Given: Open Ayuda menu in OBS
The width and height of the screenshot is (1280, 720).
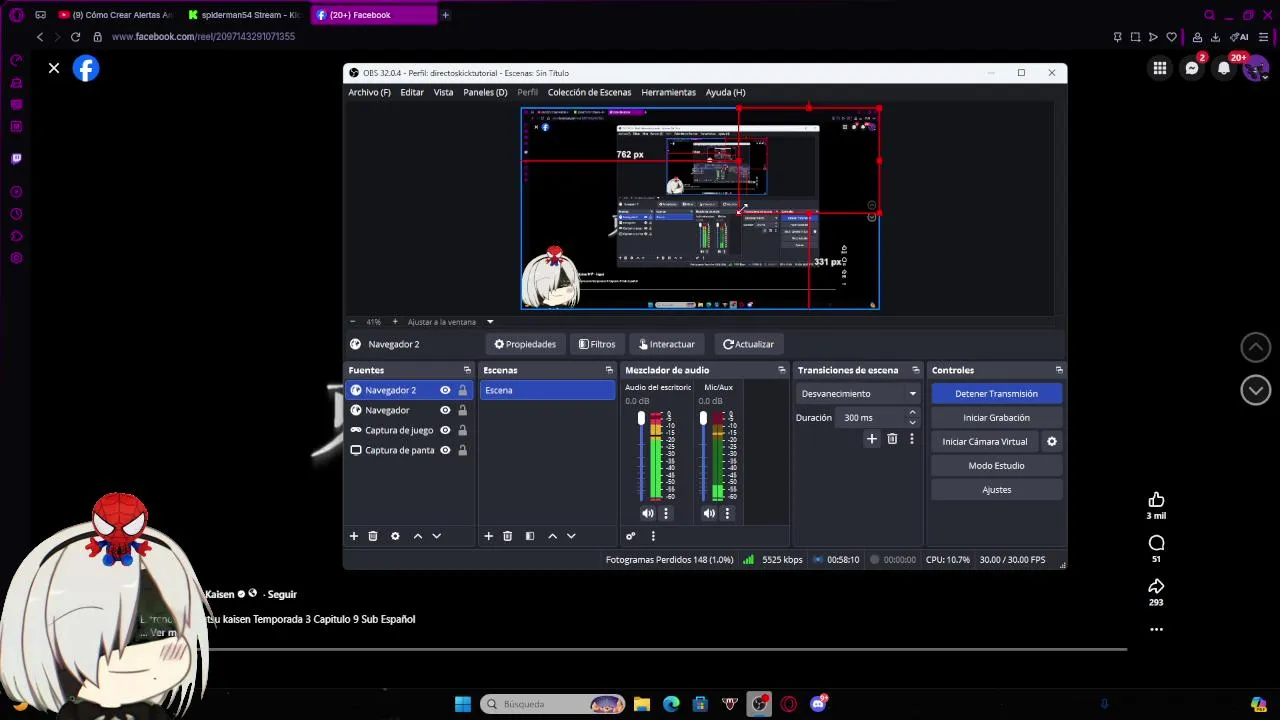Looking at the screenshot, I should (725, 92).
